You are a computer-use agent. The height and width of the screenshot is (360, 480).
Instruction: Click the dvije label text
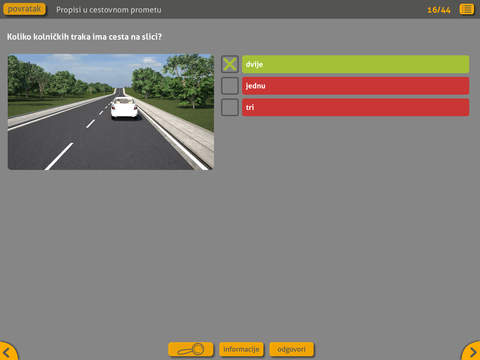[x=254, y=64]
